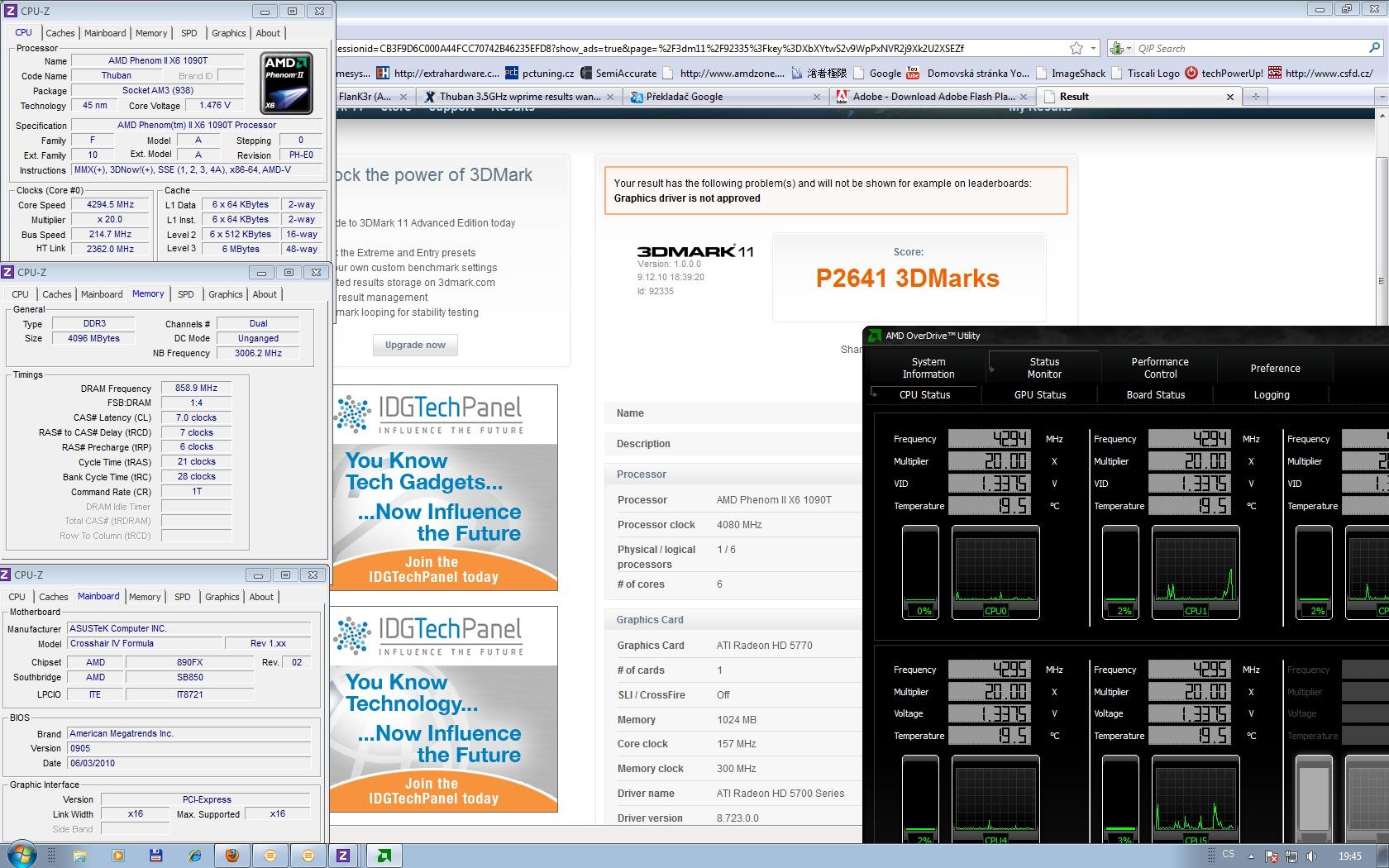Open Mainboard tab in top CPU-Z window
This screenshot has width=1389, height=868.
(105, 33)
